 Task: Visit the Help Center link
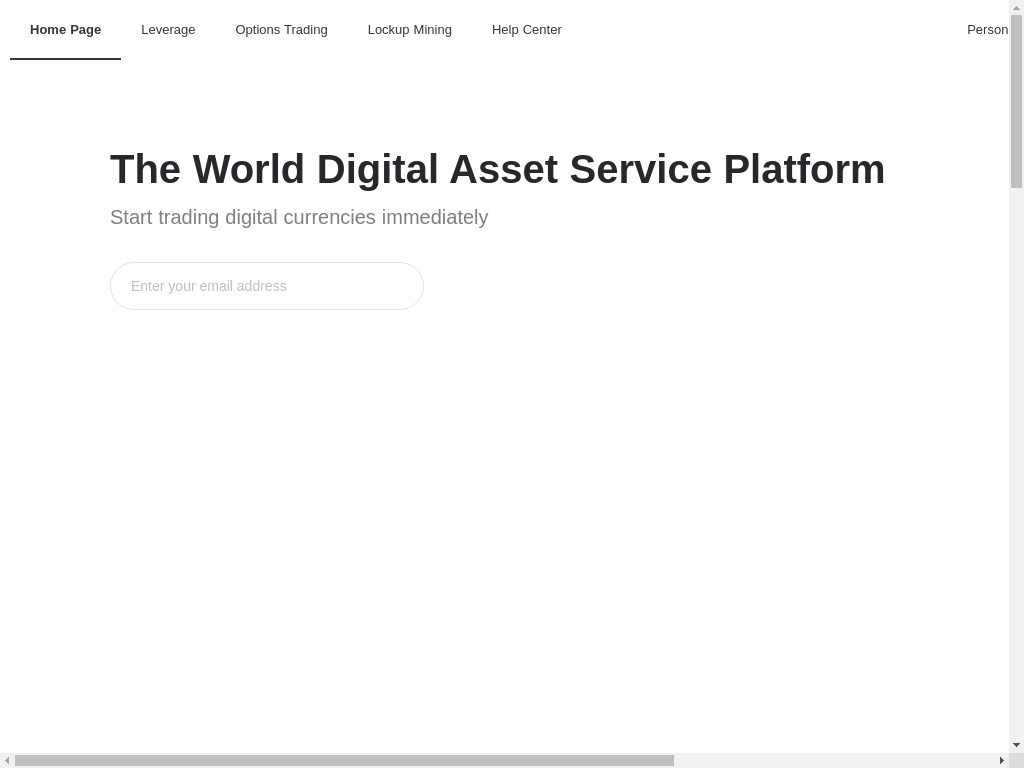click(x=526, y=30)
